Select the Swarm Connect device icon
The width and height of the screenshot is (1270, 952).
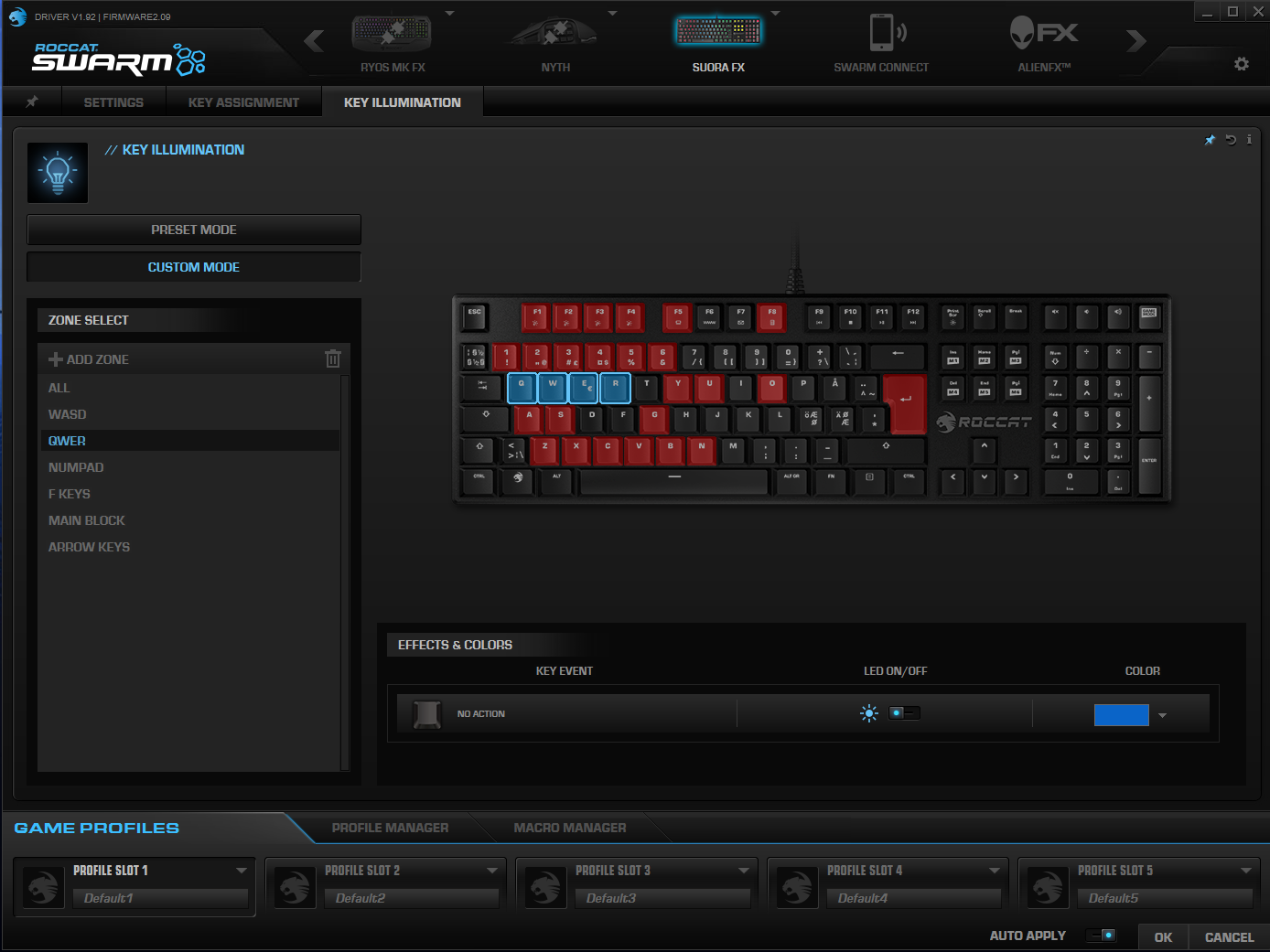pos(881,35)
